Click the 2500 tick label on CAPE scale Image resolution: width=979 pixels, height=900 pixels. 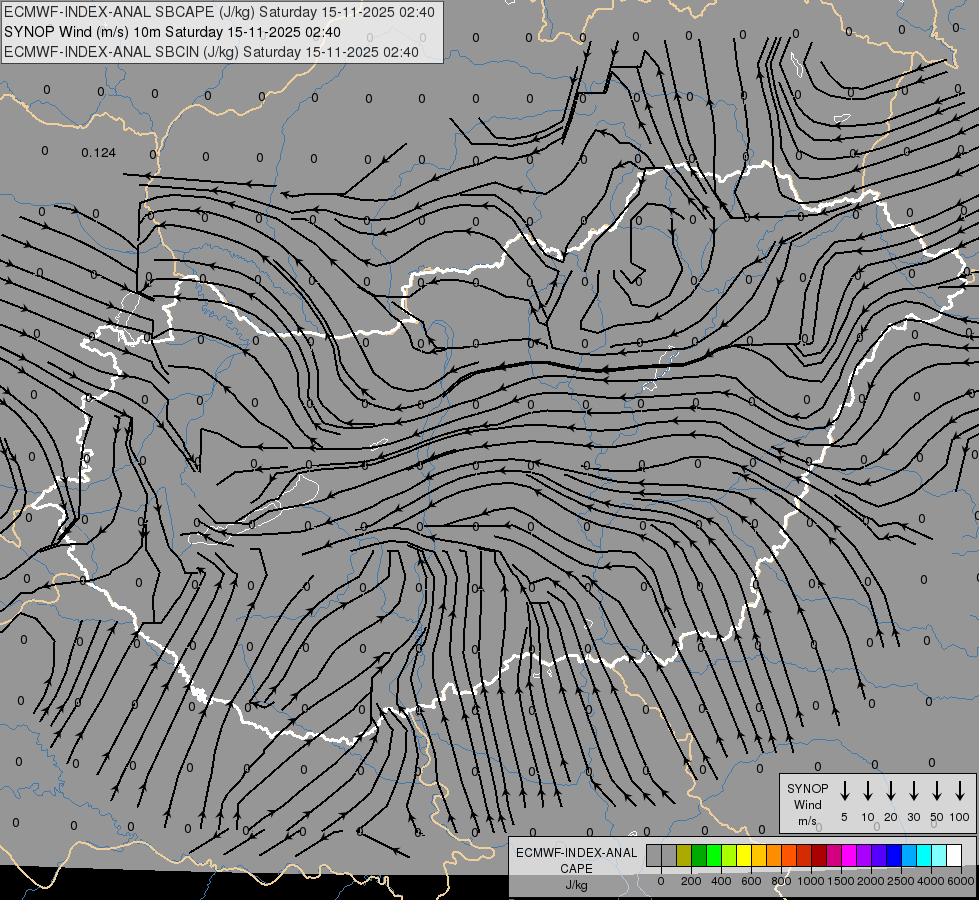point(901,881)
